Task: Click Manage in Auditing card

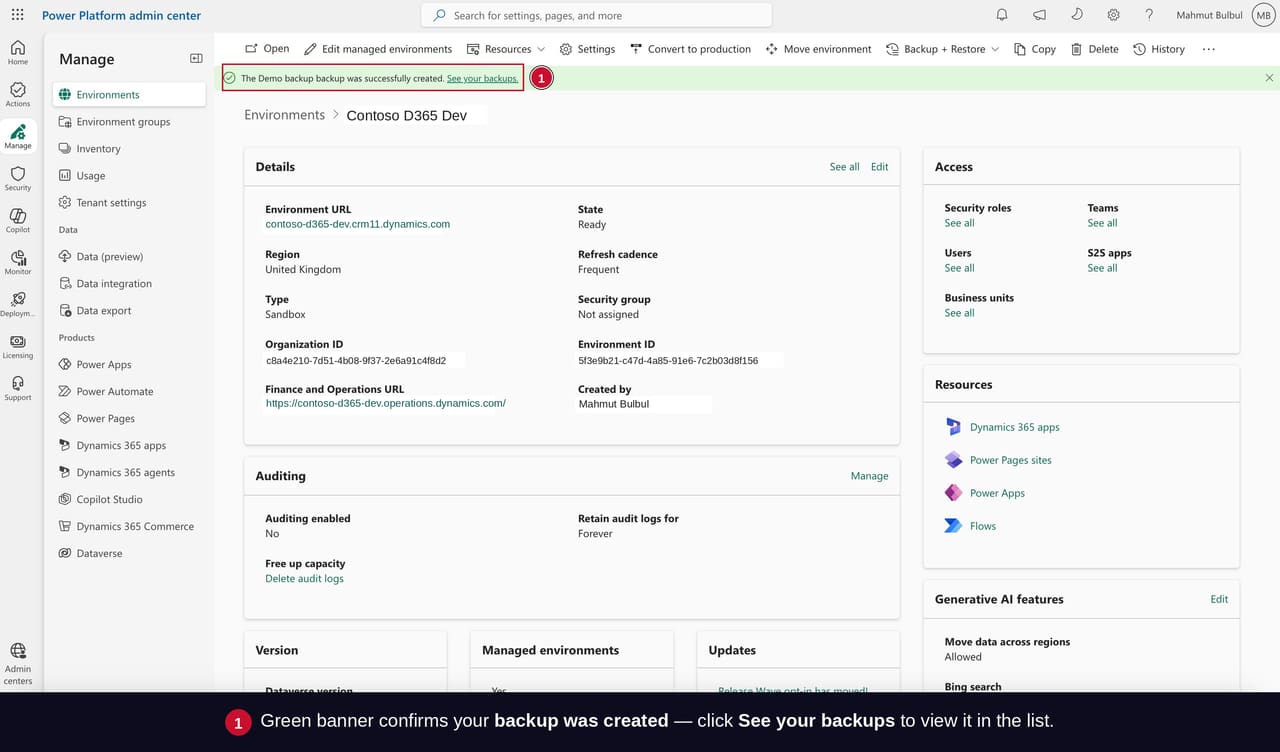Action: (869, 476)
